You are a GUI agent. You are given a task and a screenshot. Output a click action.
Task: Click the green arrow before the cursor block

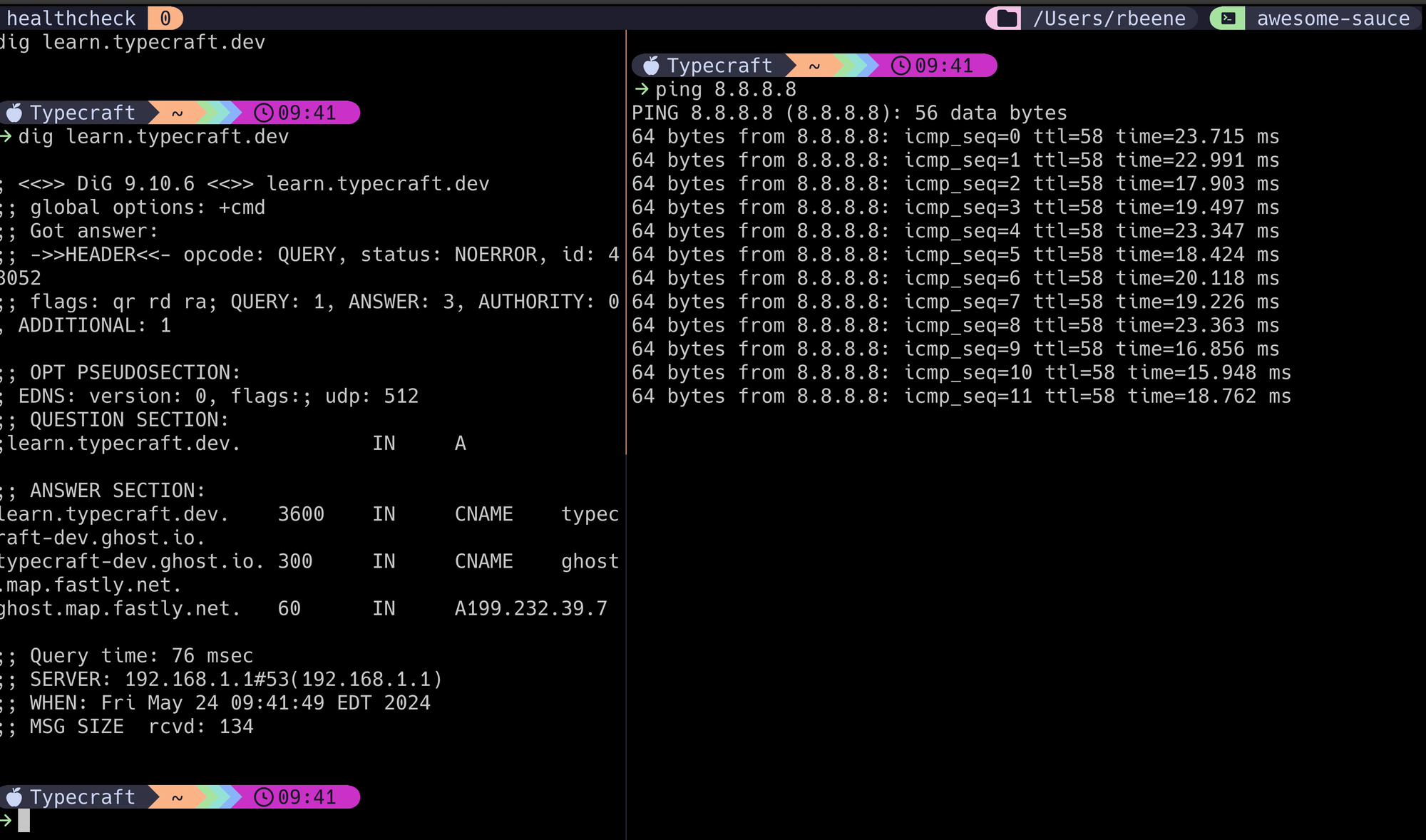coord(6,820)
